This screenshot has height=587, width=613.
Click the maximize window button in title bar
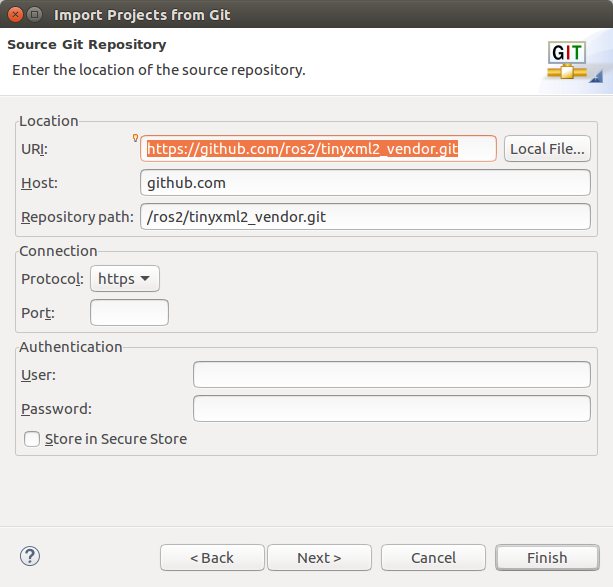pyautogui.click(x=35, y=14)
